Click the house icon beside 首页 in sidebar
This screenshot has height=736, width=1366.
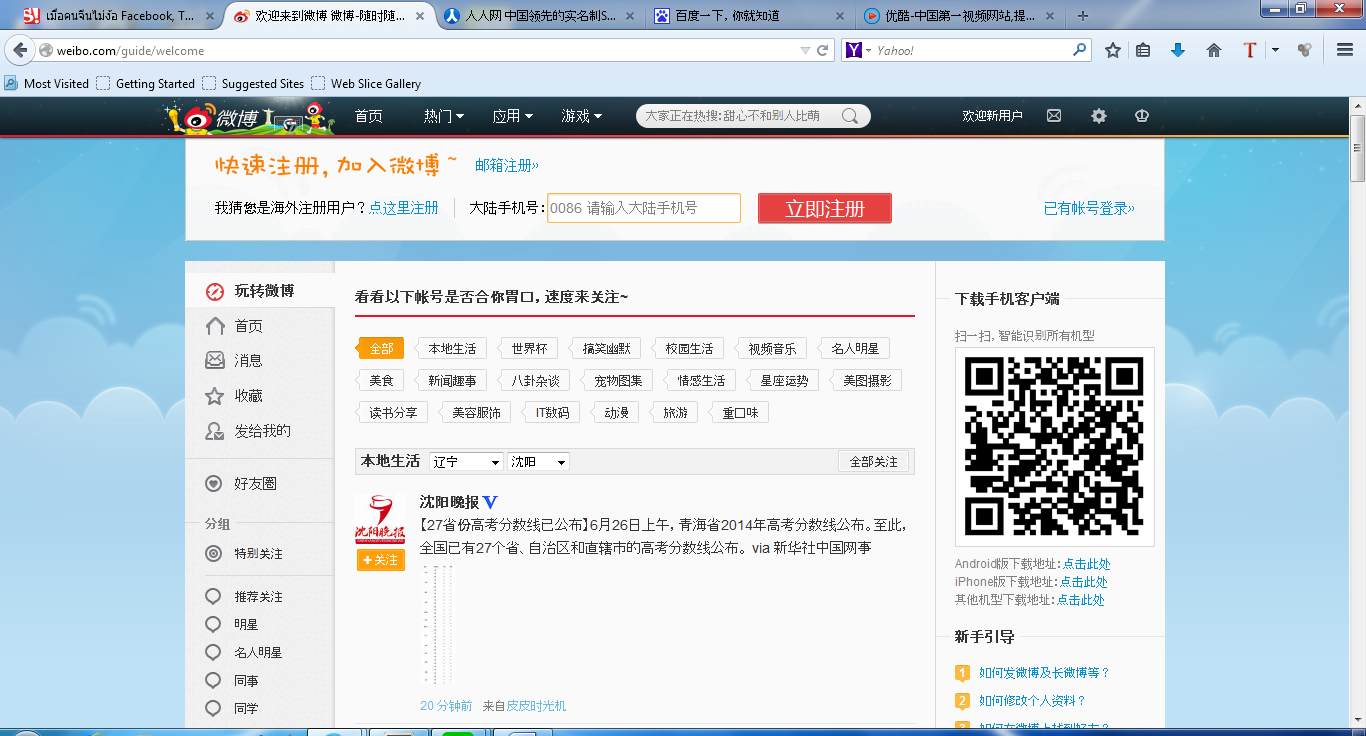[214, 326]
